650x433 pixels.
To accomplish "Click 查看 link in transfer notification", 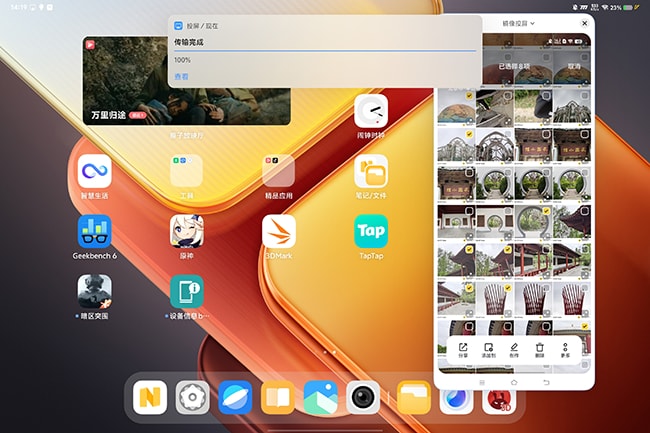I will 181,75.
